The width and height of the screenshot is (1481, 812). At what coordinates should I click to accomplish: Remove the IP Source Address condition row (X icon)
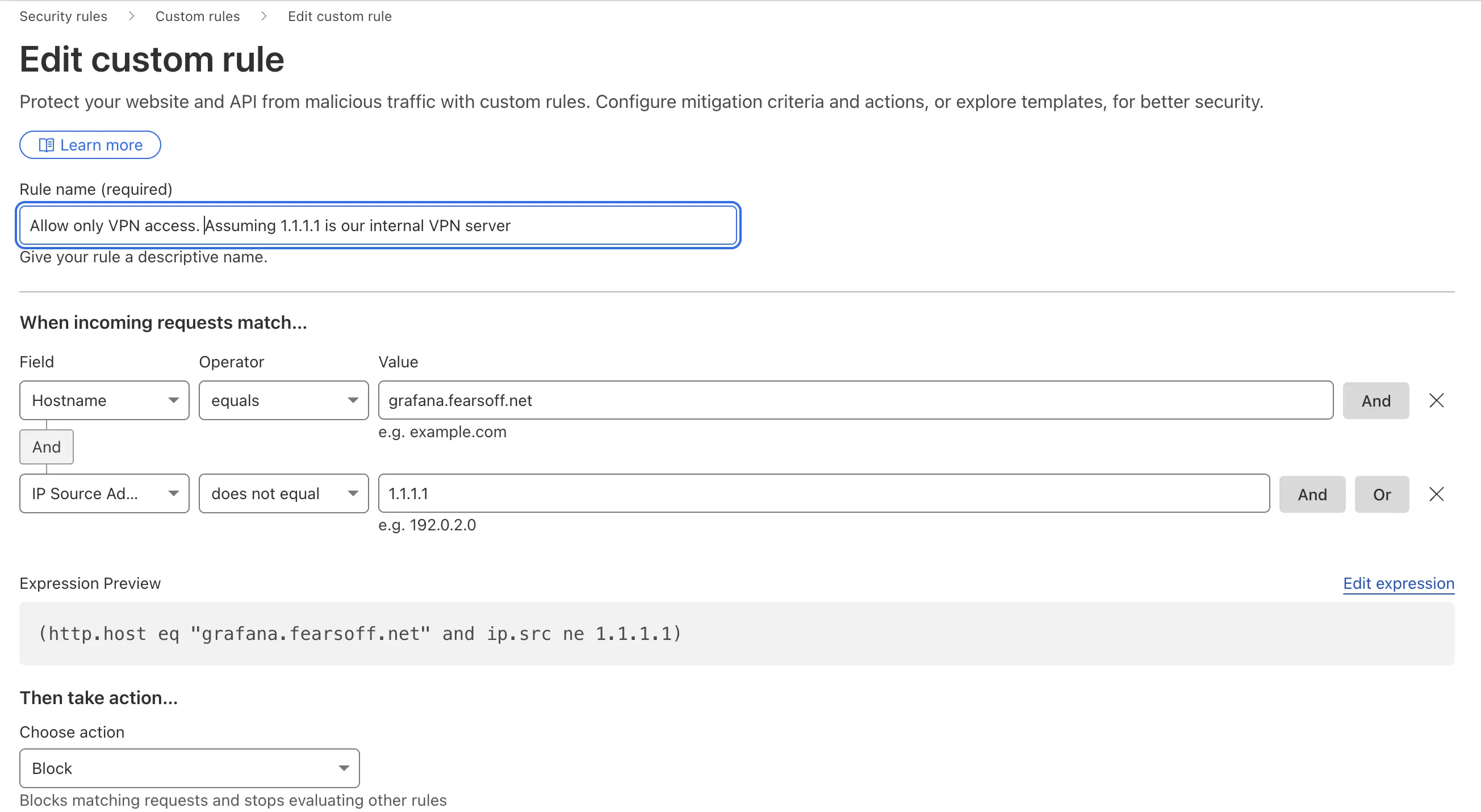(1436, 494)
